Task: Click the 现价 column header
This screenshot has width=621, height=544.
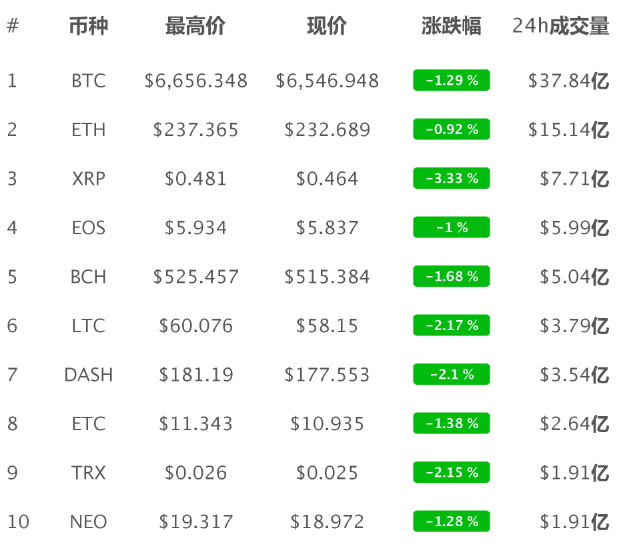Action: pyautogui.click(x=327, y=26)
